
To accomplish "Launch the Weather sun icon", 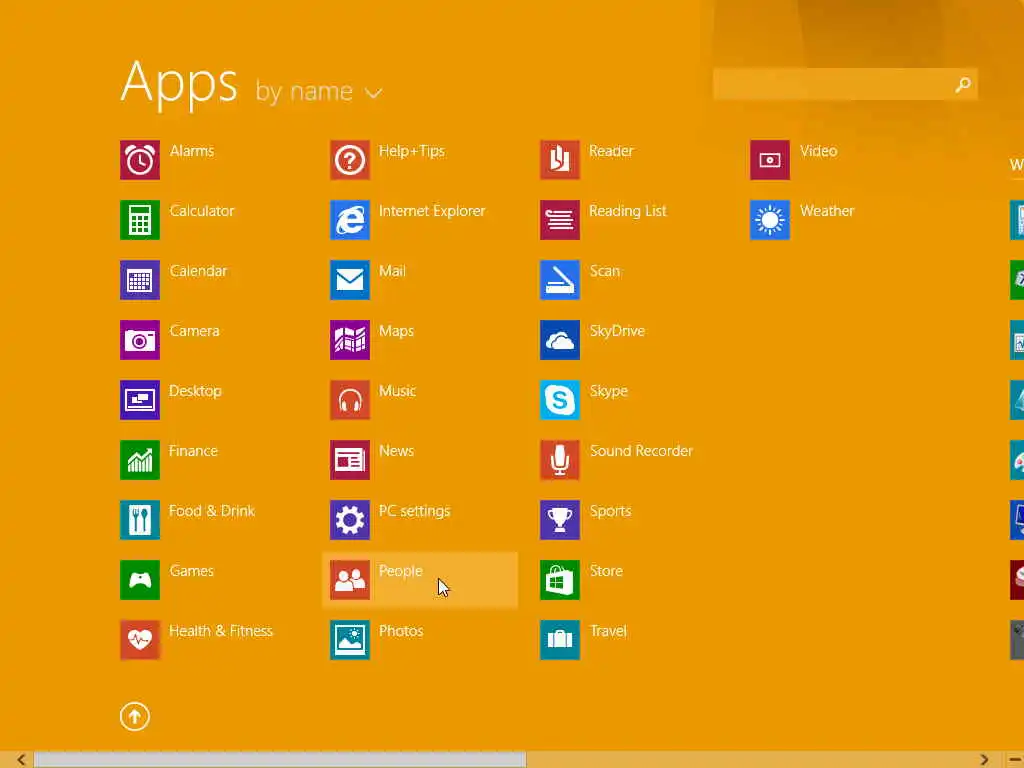I will point(770,220).
